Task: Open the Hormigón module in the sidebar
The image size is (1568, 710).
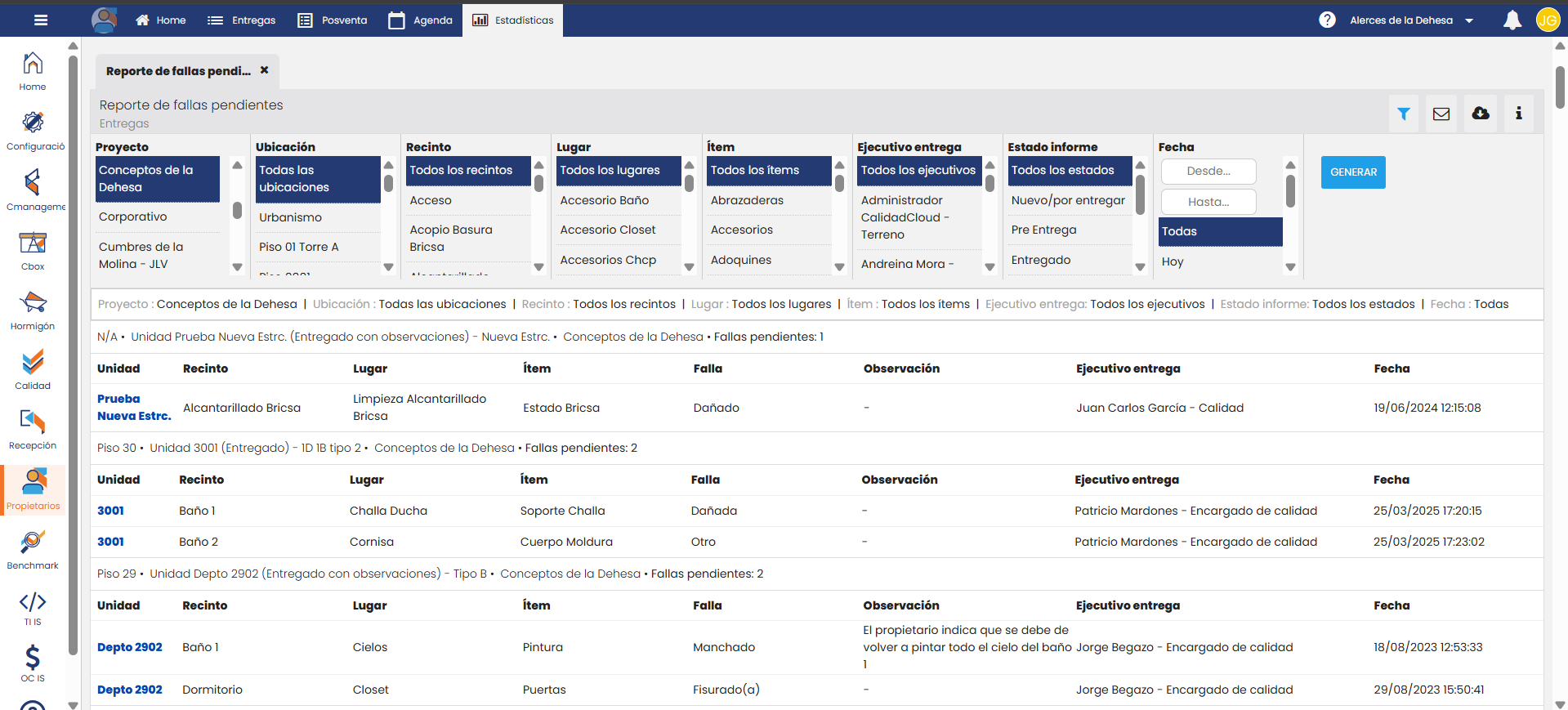Action: 33,310
